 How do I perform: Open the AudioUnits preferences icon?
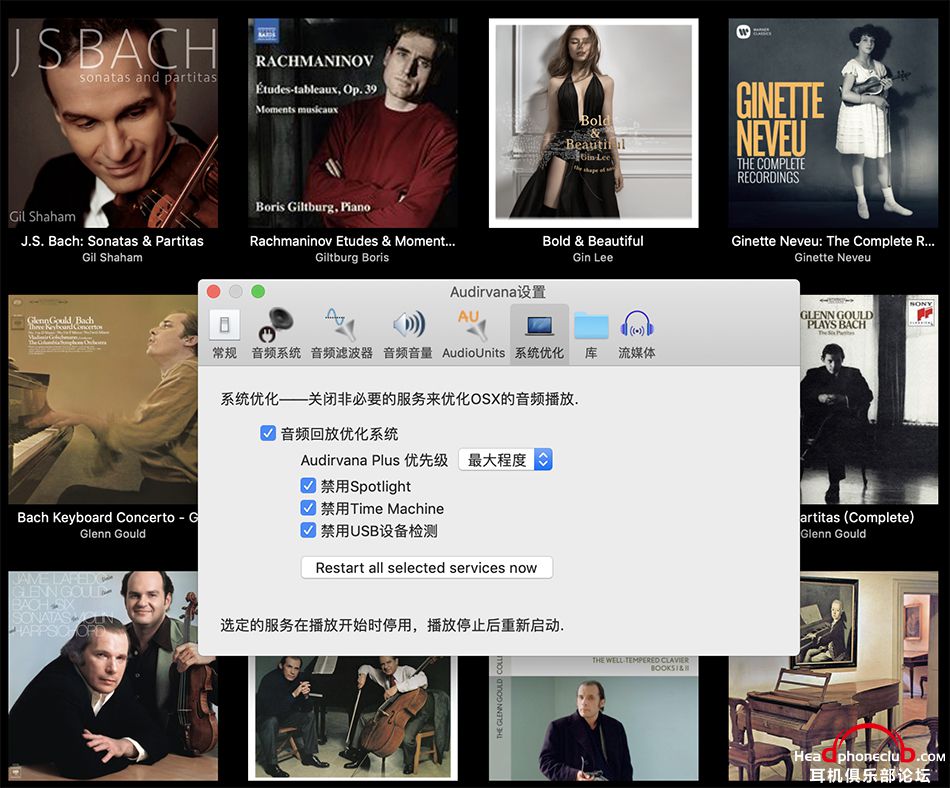(x=473, y=334)
